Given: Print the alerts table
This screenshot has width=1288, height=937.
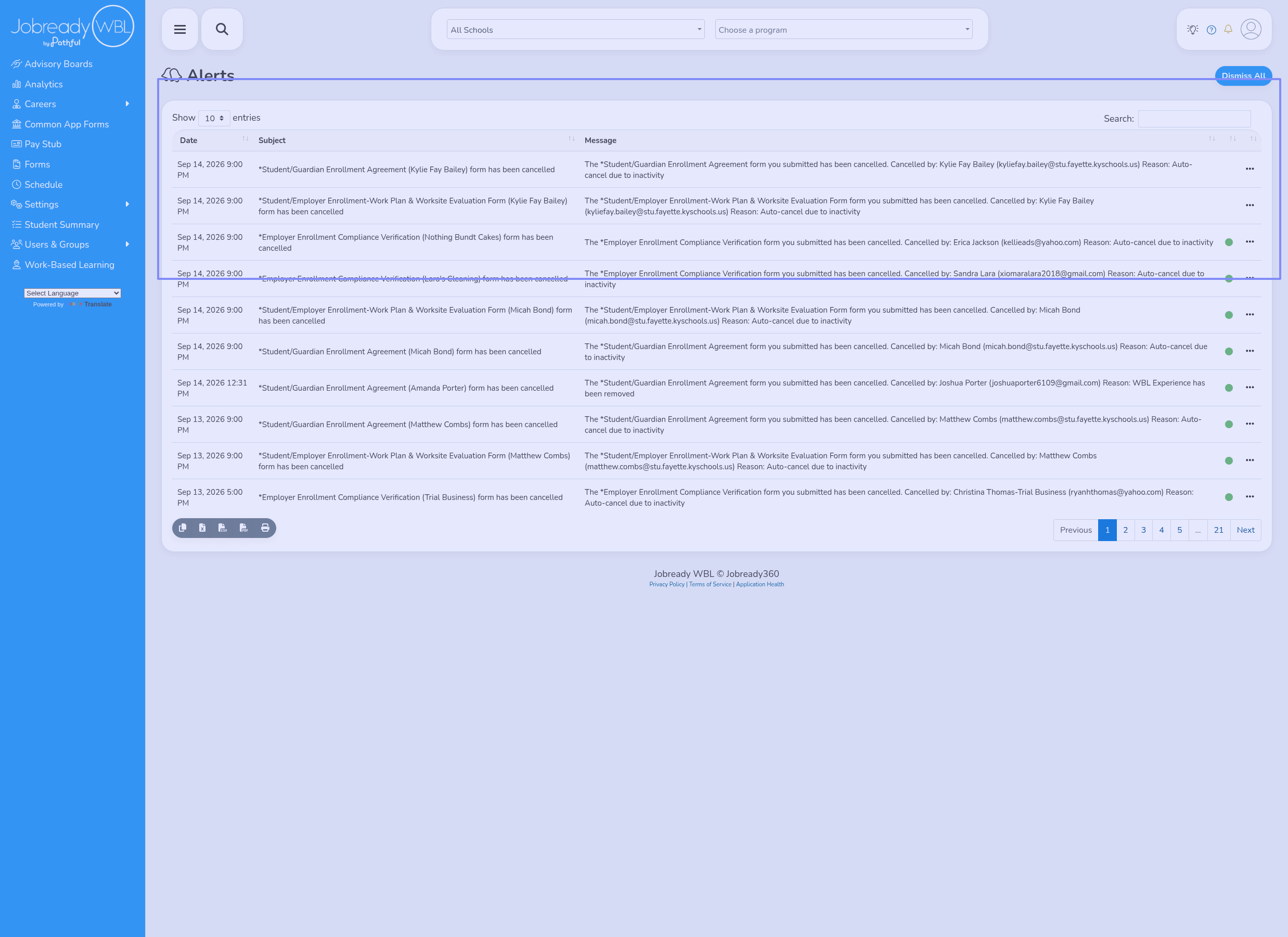Looking at the screenshot, I should (265, 528).
